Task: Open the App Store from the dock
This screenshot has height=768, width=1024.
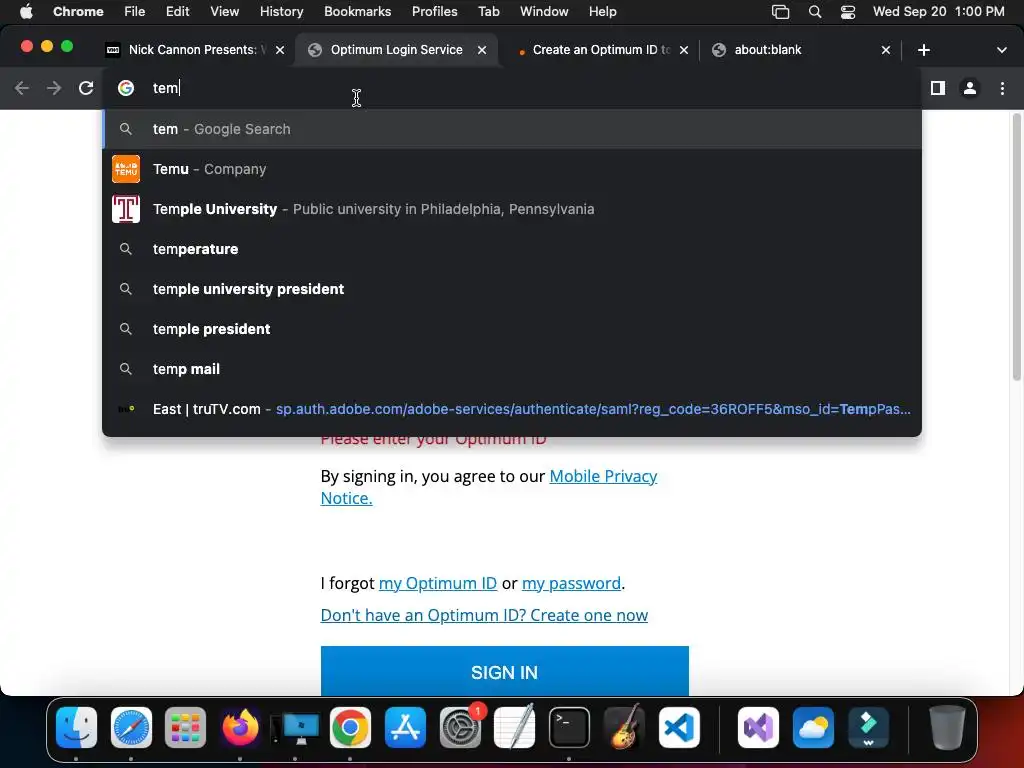Action: point(405,727)
